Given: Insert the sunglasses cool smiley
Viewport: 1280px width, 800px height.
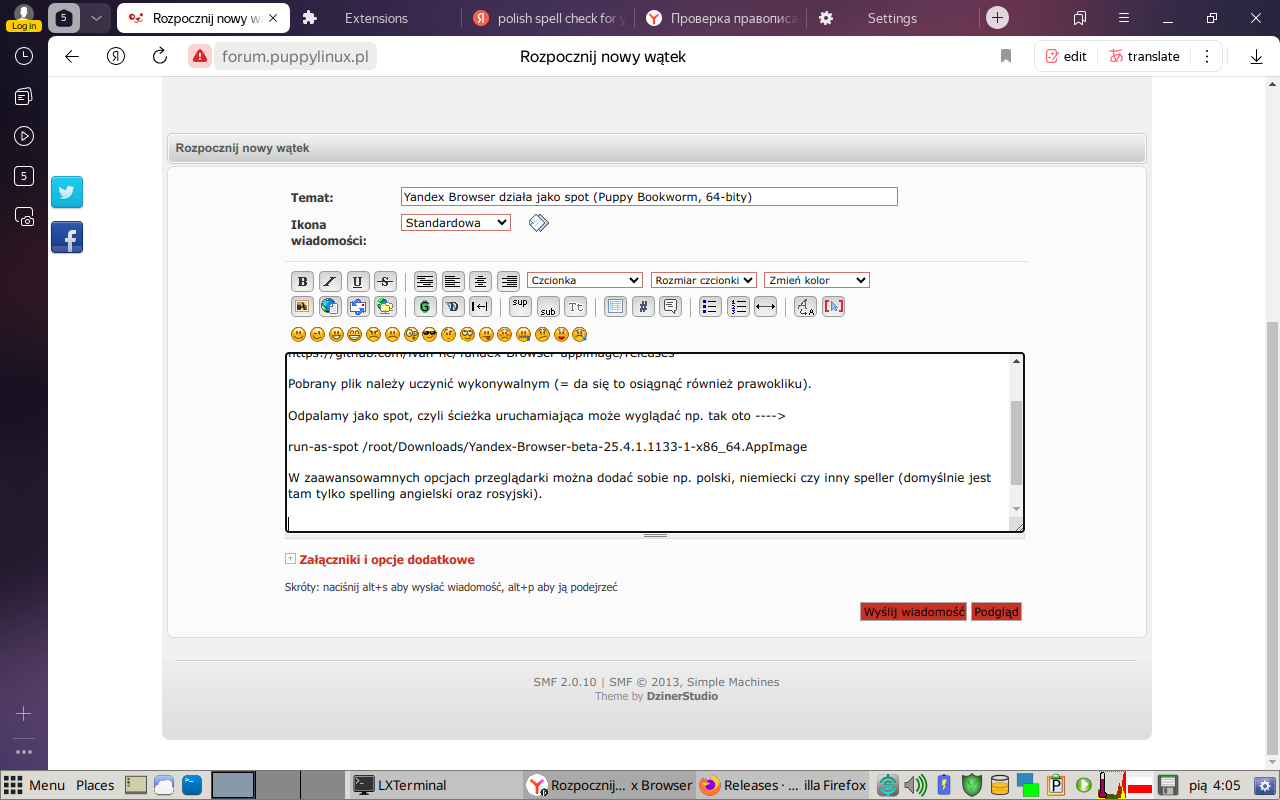Looking at the screenshot, I should point(429,334).
